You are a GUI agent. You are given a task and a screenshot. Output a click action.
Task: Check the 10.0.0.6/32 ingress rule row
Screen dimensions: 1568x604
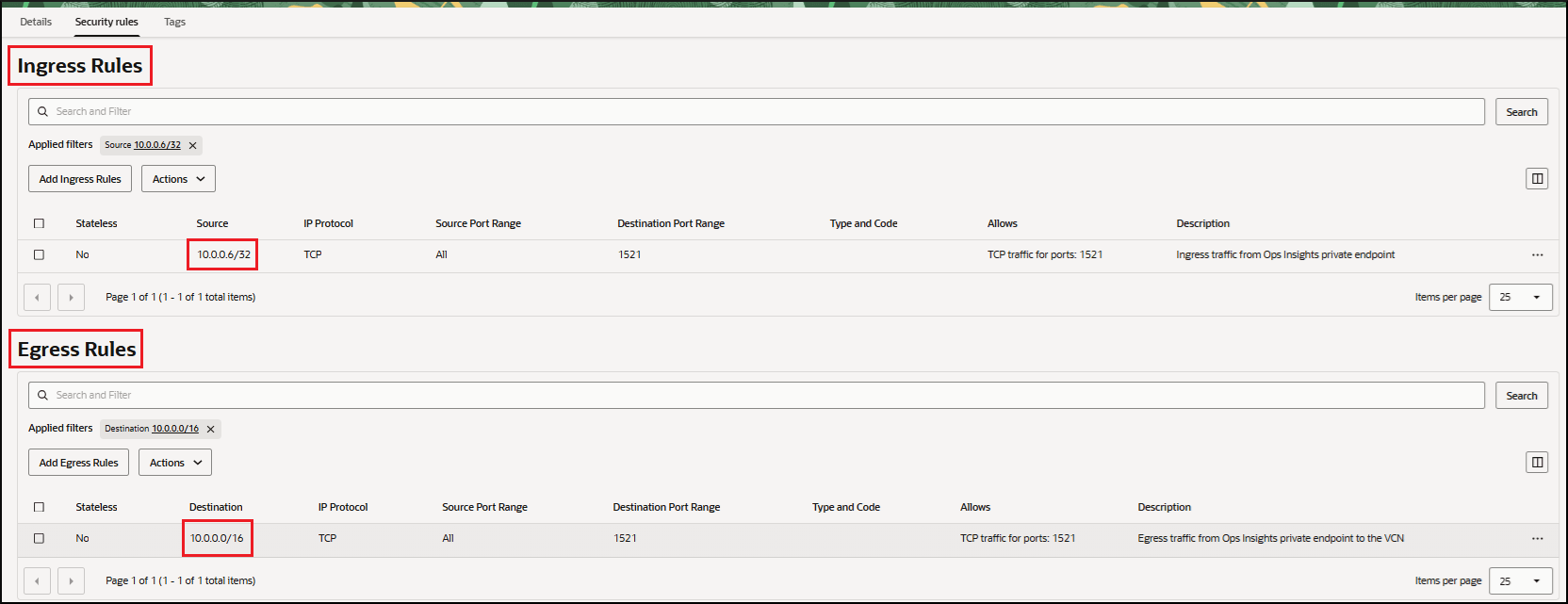click(39, 254)
